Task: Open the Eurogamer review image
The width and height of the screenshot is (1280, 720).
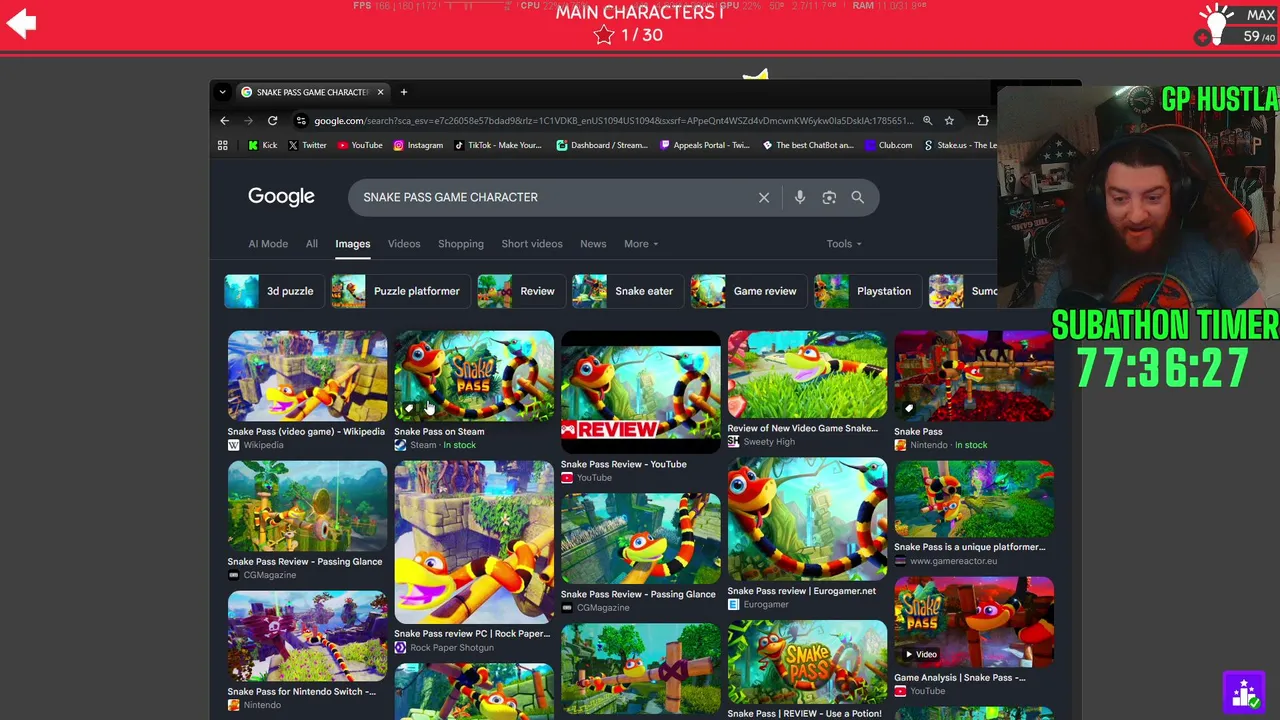Action: click(x=808, y=519)
